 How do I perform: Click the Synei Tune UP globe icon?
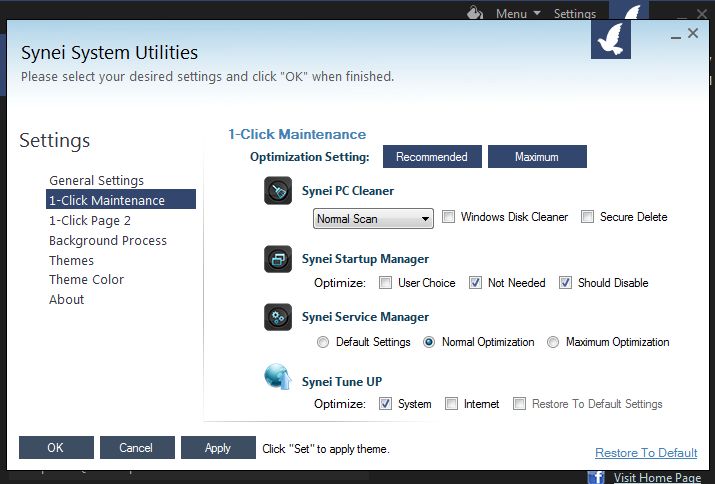click(x=279, y=379)
